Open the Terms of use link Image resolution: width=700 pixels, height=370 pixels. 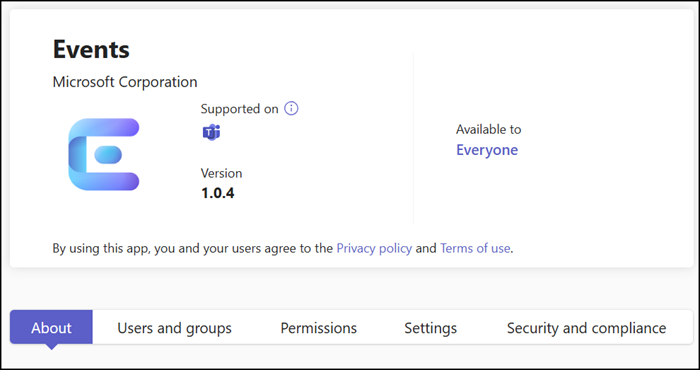(x=475, y=248)
